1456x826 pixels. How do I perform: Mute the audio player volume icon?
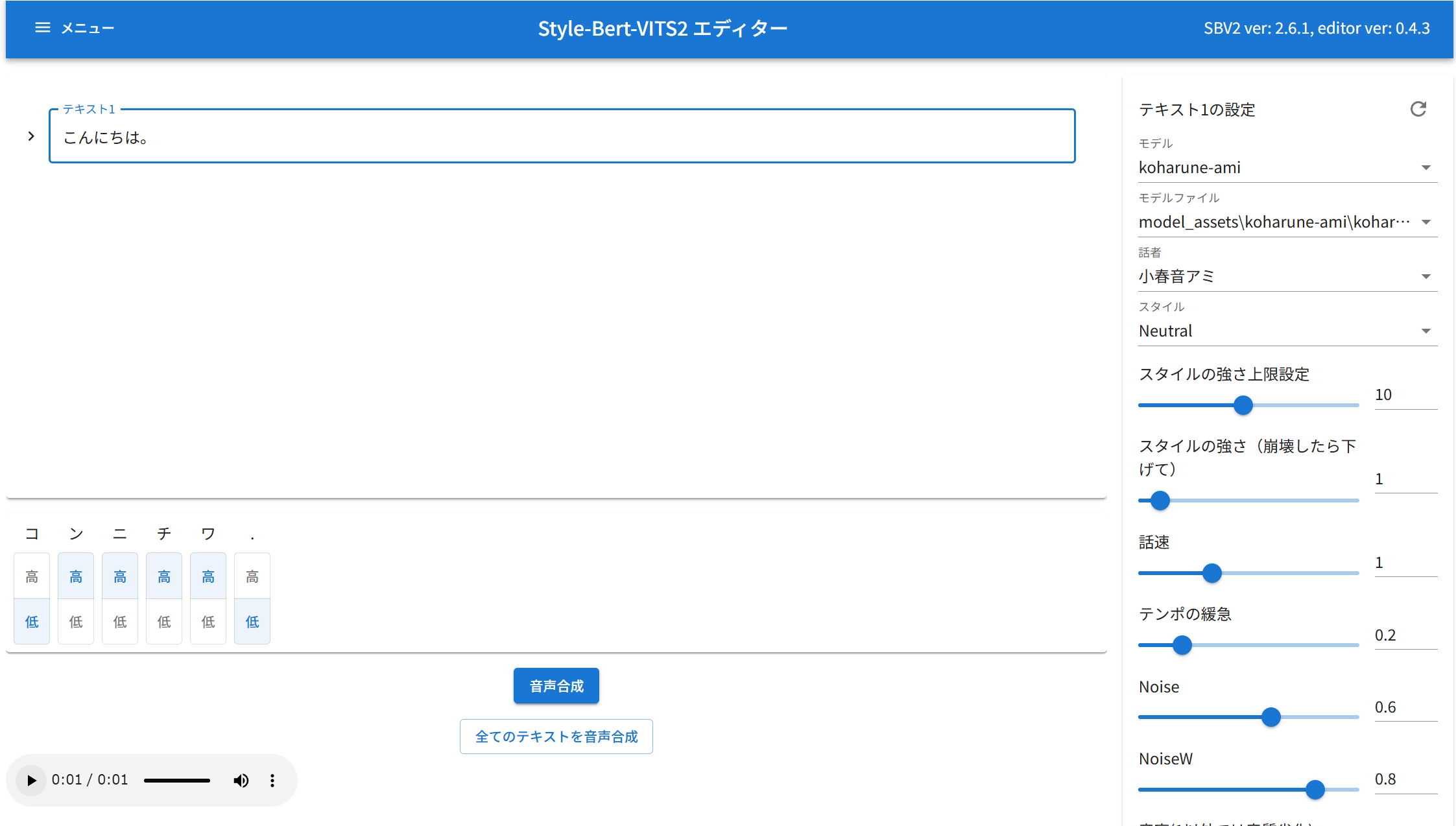(x=241, y=780)
